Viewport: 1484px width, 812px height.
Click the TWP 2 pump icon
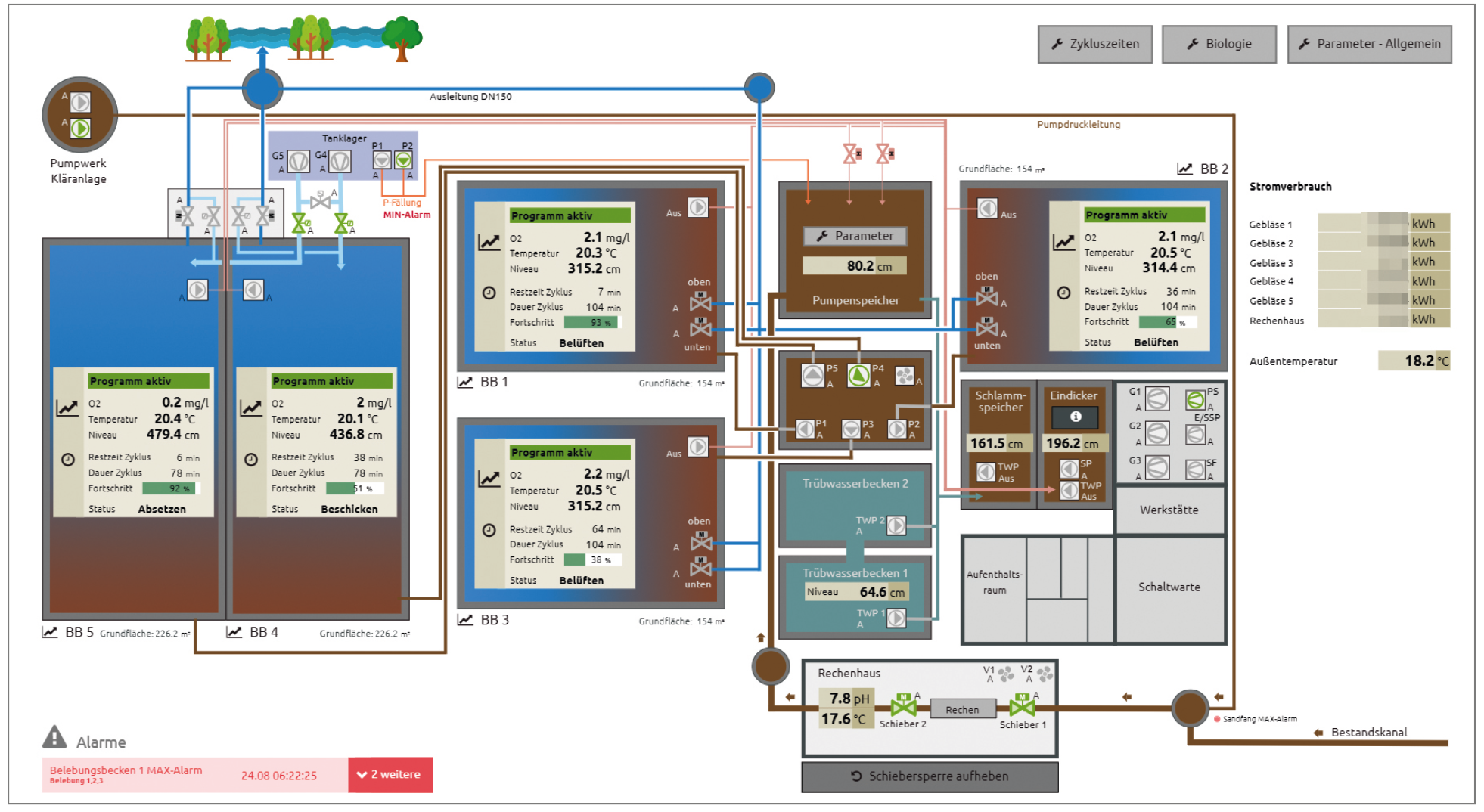(x=896, y=525)
